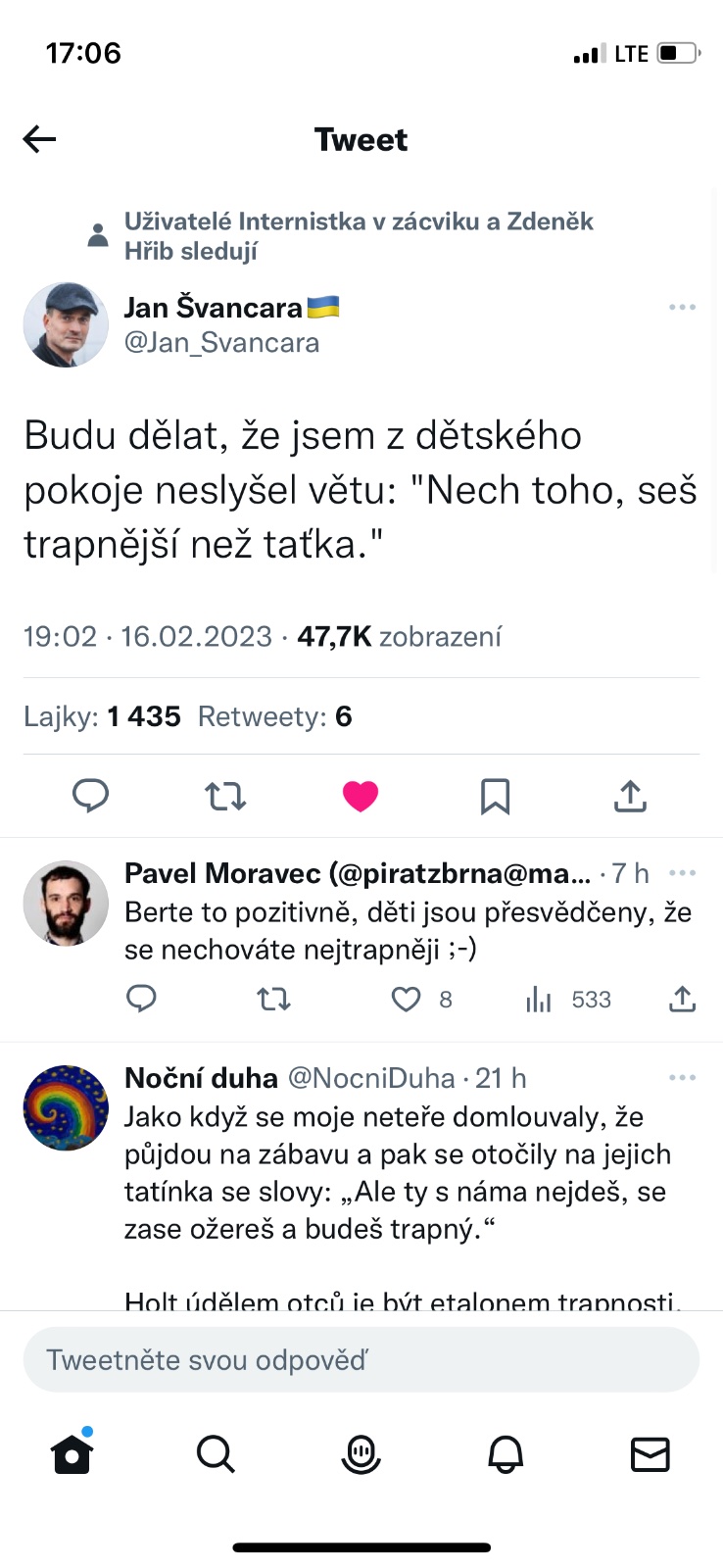Image resolution: width=723 pixels, height=1568 pixels.
Task: Open the Search tab
Action: 216,1454
